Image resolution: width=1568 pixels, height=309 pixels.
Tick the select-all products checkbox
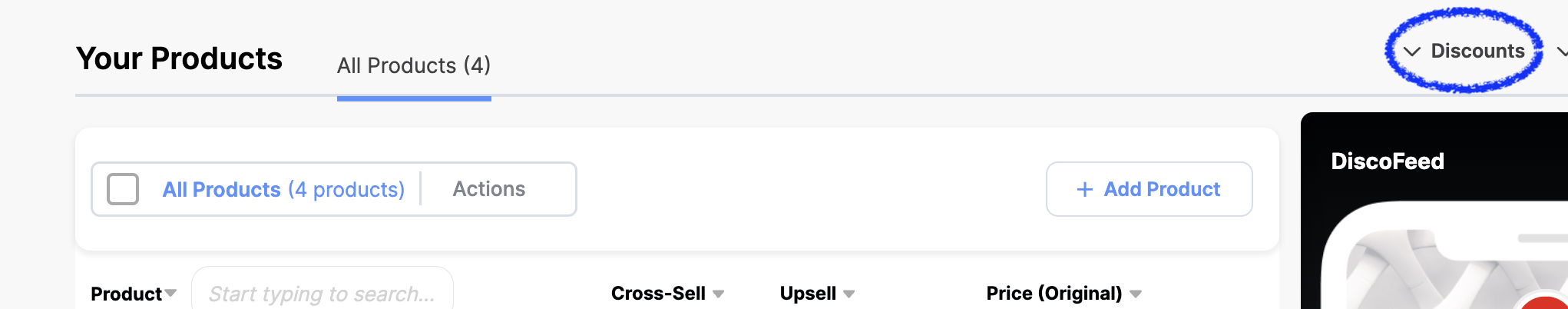point(123,189)
